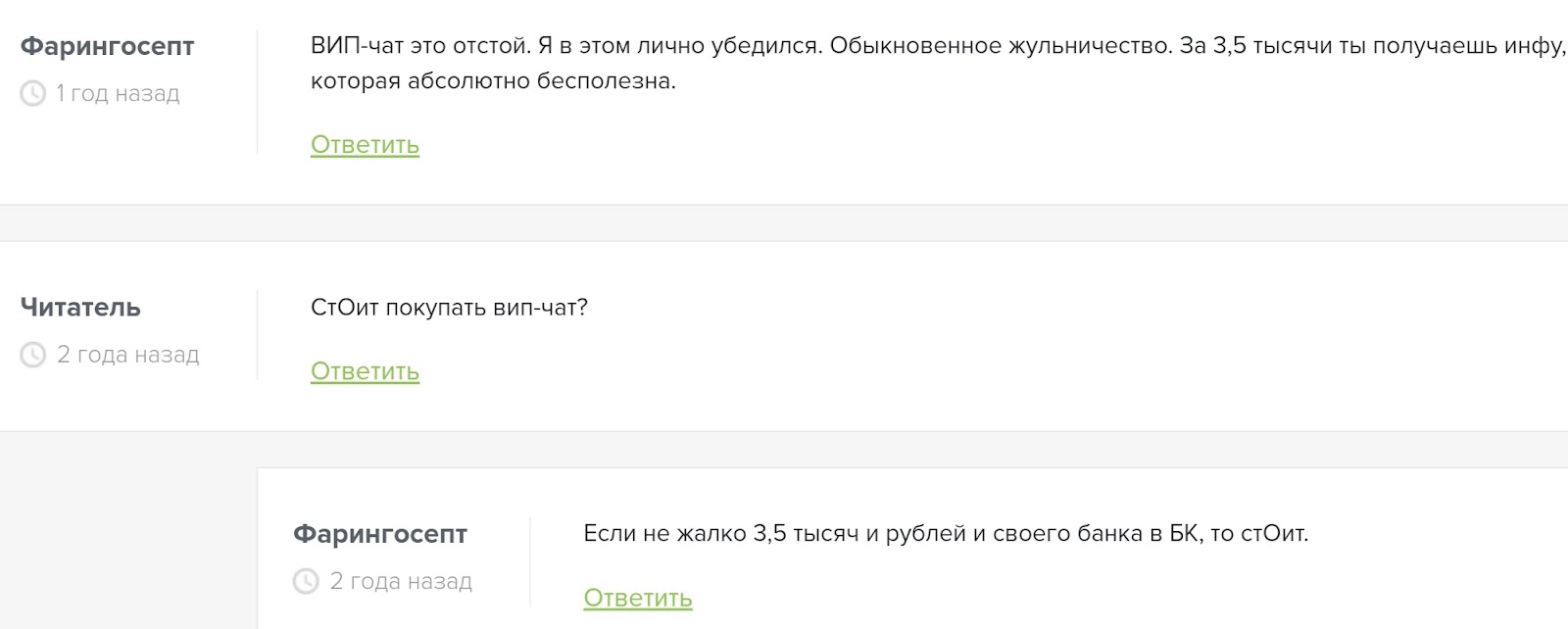Viewport: 1568px width, 629px height.
Task: Reply to the nested "Если не жалко" comment
Action: coord(638,599)
